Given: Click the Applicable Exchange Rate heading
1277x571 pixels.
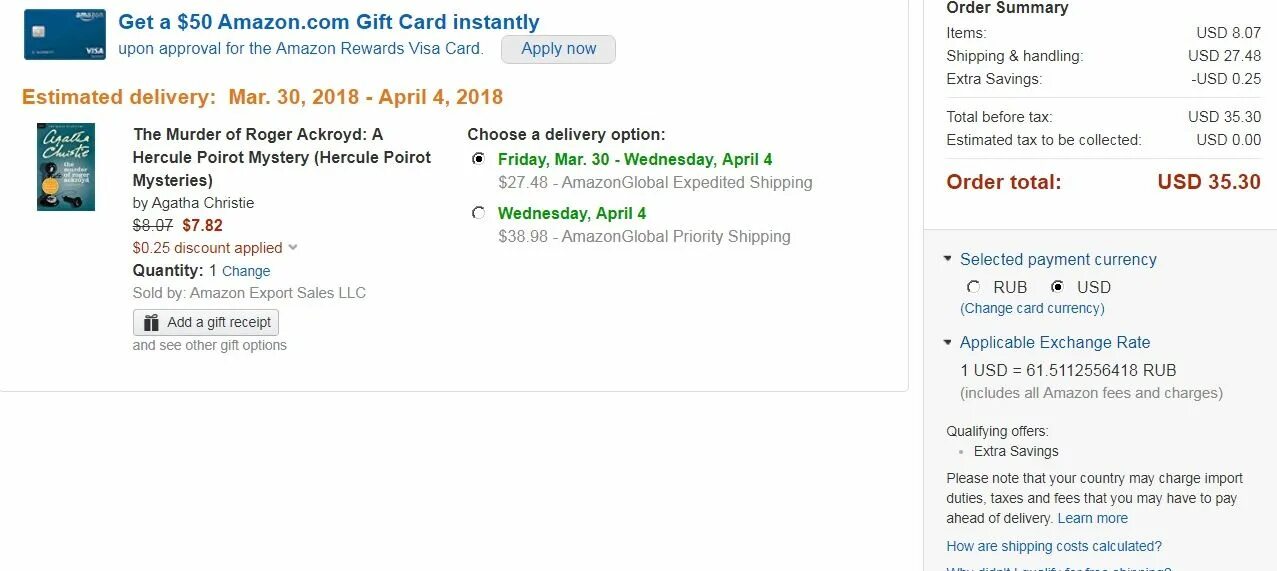Looking at the screenshot, I should [1055, 342].
